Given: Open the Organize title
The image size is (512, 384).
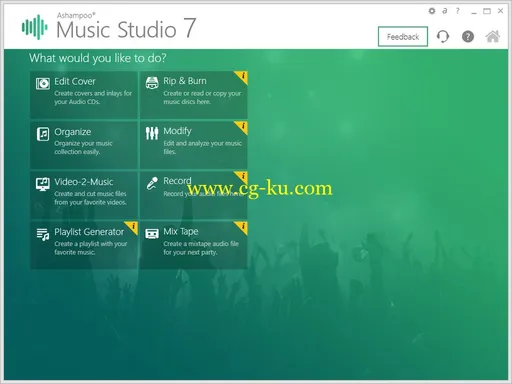Looking at the screenshot, I should click(73, 132).
